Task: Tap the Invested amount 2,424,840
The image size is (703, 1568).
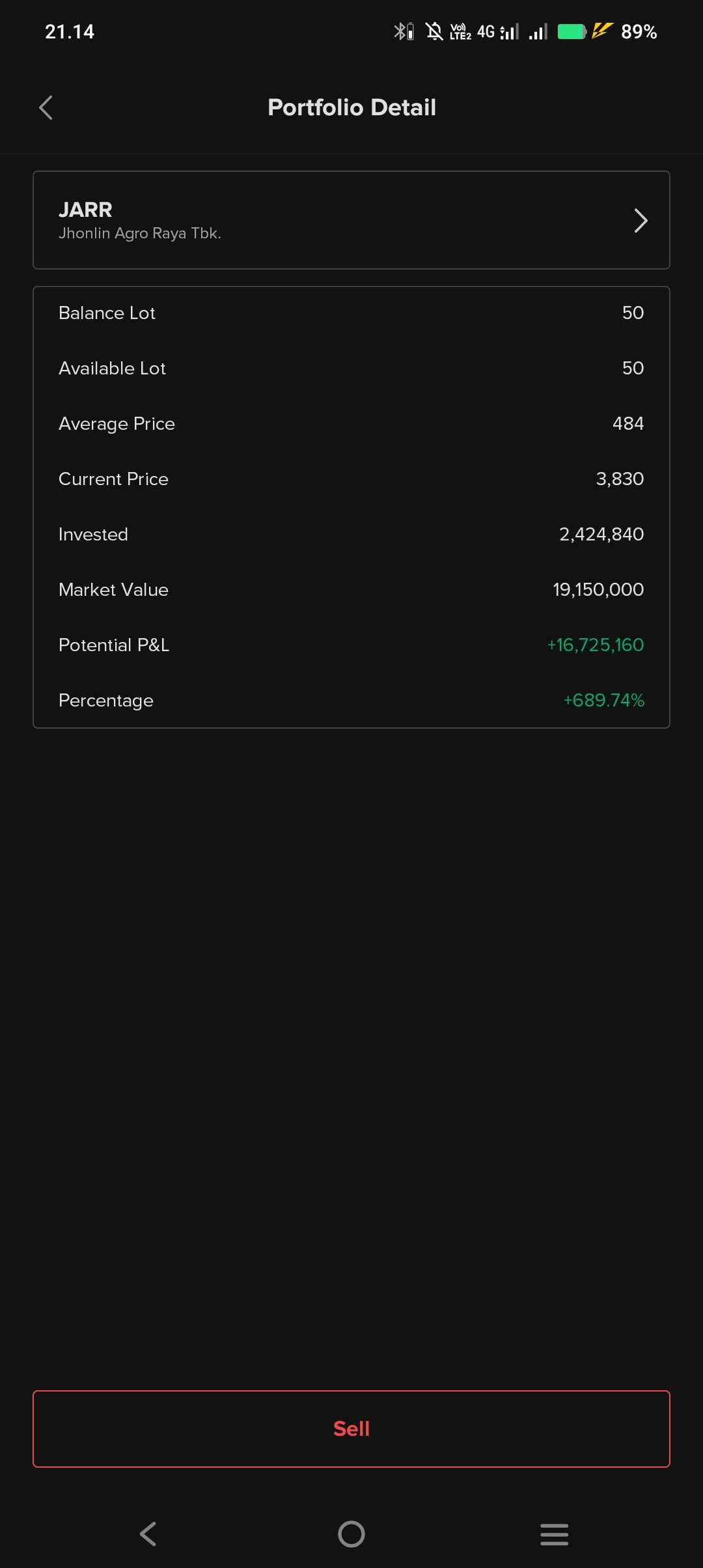Action: (601, 534)
